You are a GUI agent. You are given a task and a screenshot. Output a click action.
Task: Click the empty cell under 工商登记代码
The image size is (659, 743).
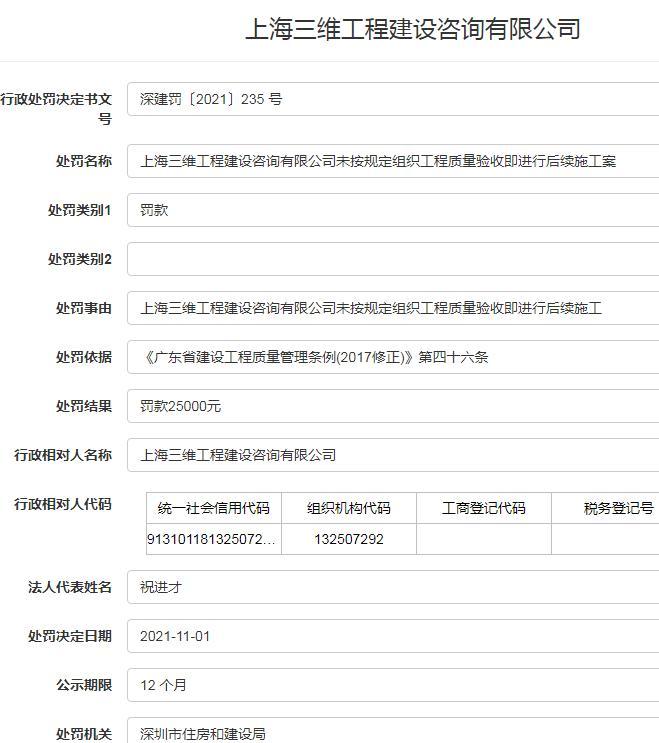484,539
